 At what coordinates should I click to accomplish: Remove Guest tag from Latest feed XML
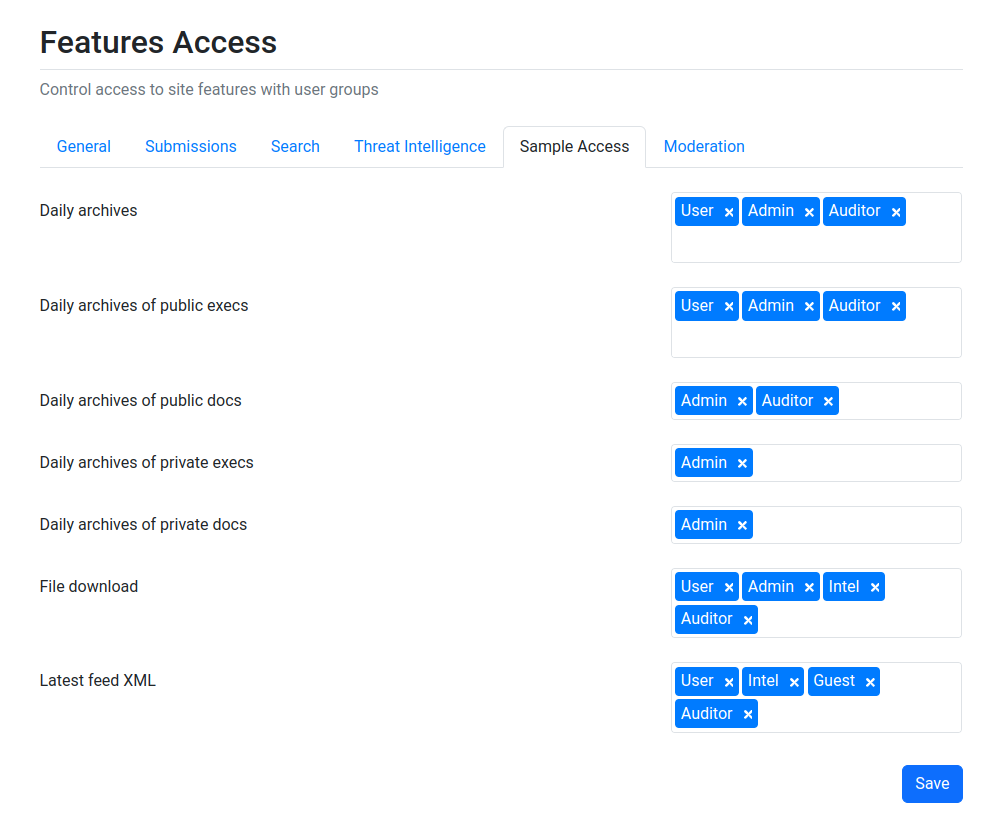[870, 682]
